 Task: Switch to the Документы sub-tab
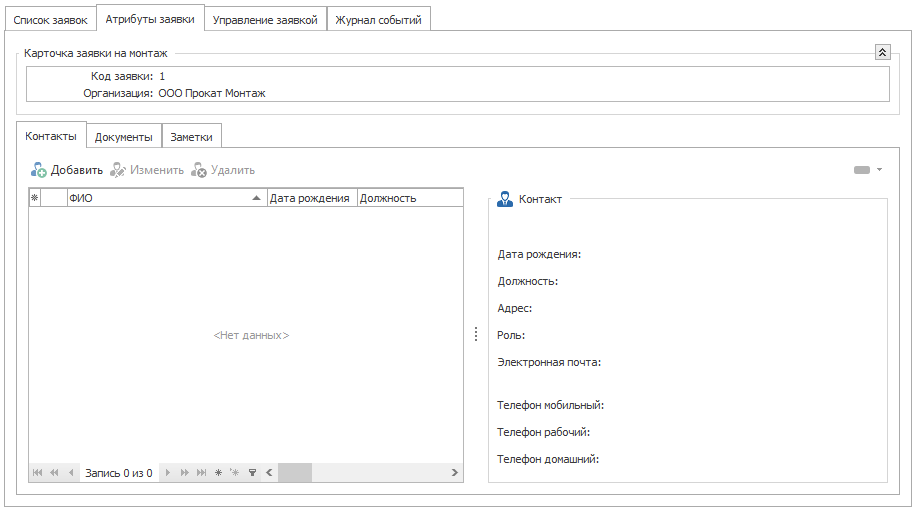click(124, 137)
